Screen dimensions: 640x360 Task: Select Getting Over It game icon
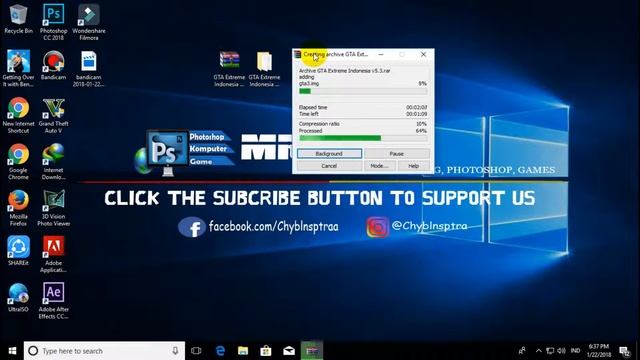pos(18,68)
